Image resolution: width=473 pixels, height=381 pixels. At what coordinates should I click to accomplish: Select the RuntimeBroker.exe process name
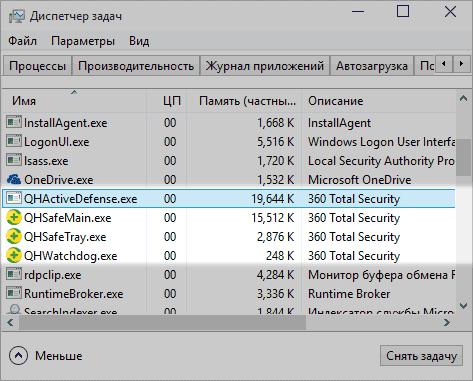pyautogui.click(x=74, y=294)
